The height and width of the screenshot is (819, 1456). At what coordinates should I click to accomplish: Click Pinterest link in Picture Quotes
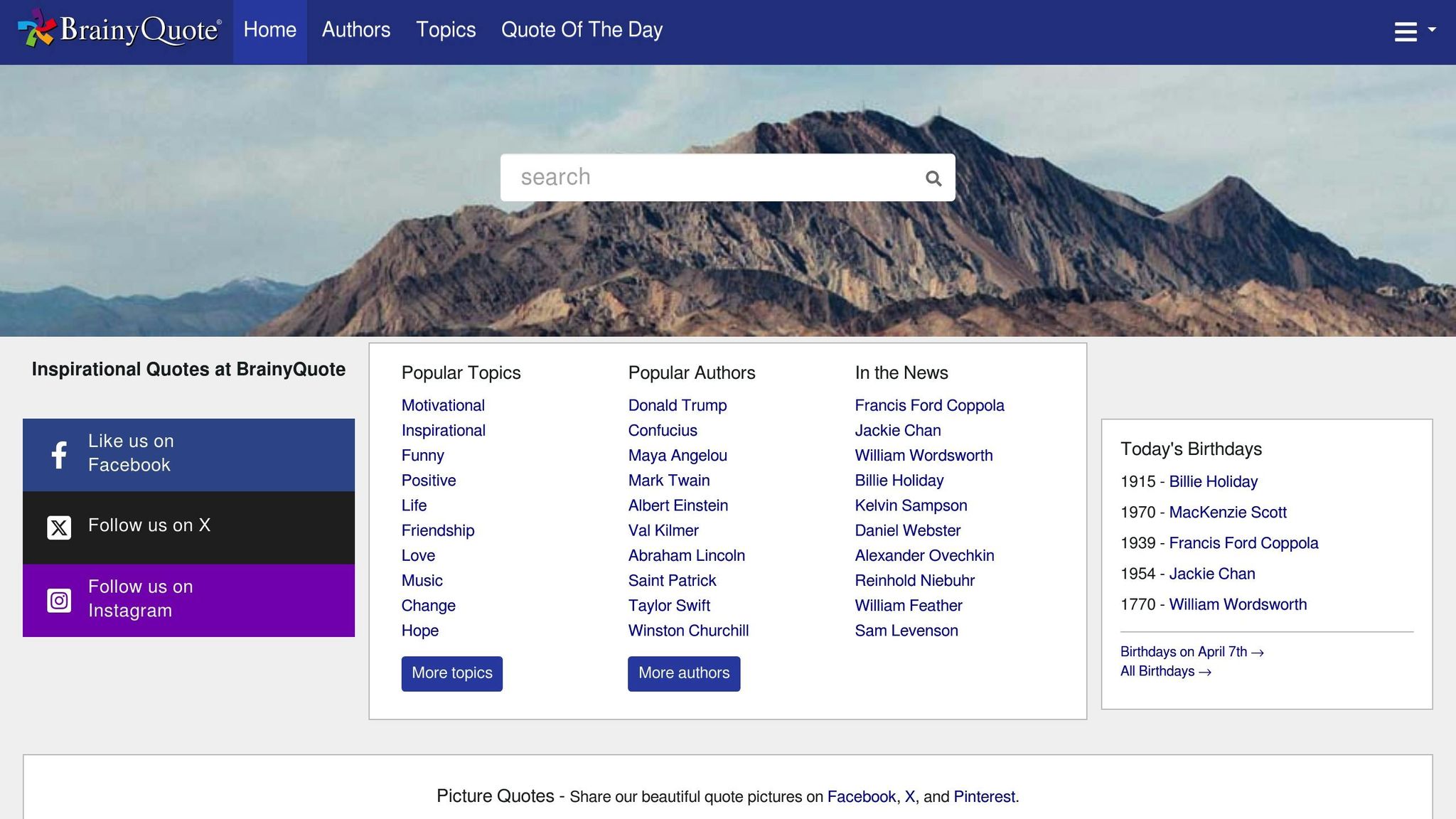(984, 797)
